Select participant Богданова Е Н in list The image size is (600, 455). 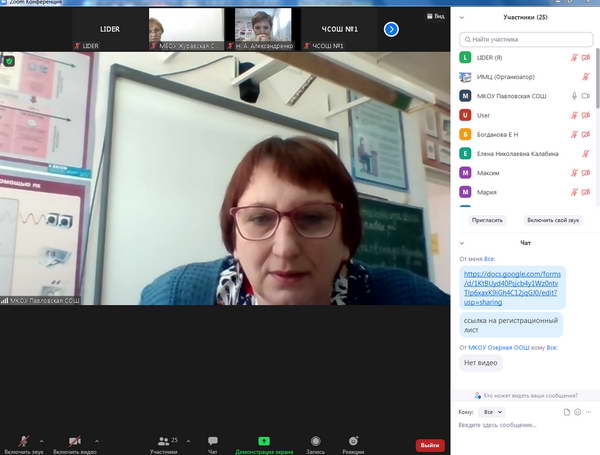tap(525, 134)
